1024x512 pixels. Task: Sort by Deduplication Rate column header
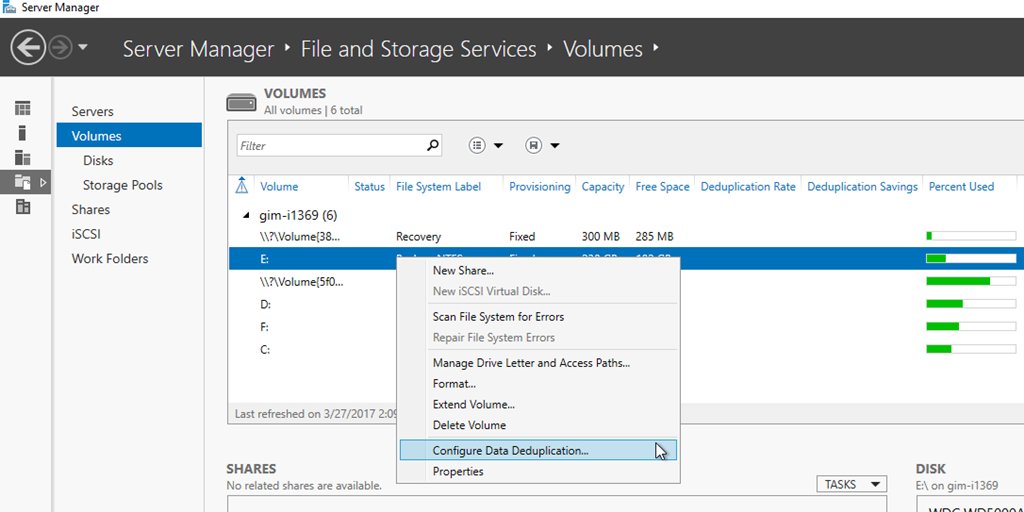point(748,187)
